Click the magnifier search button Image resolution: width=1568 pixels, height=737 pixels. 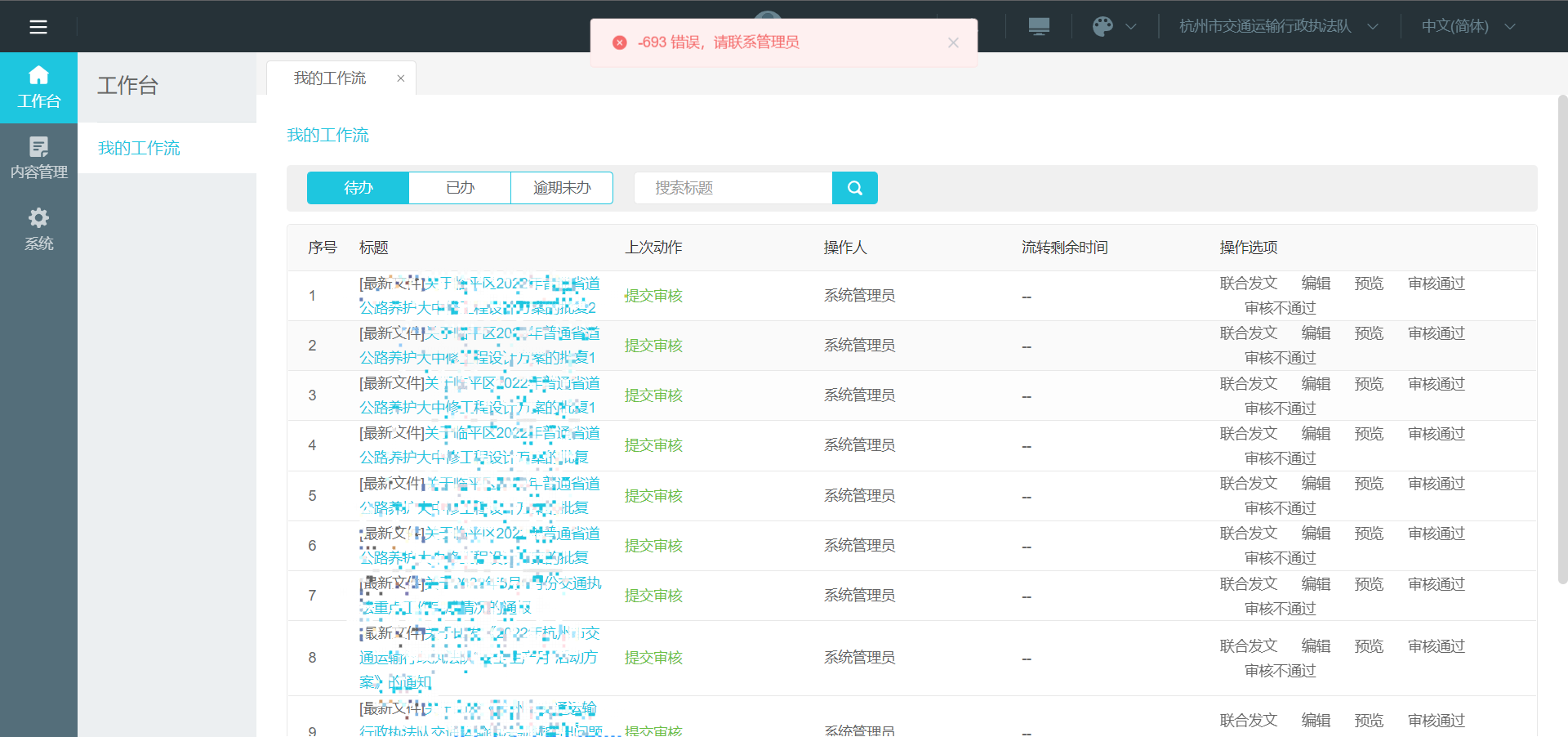(854, 188)
